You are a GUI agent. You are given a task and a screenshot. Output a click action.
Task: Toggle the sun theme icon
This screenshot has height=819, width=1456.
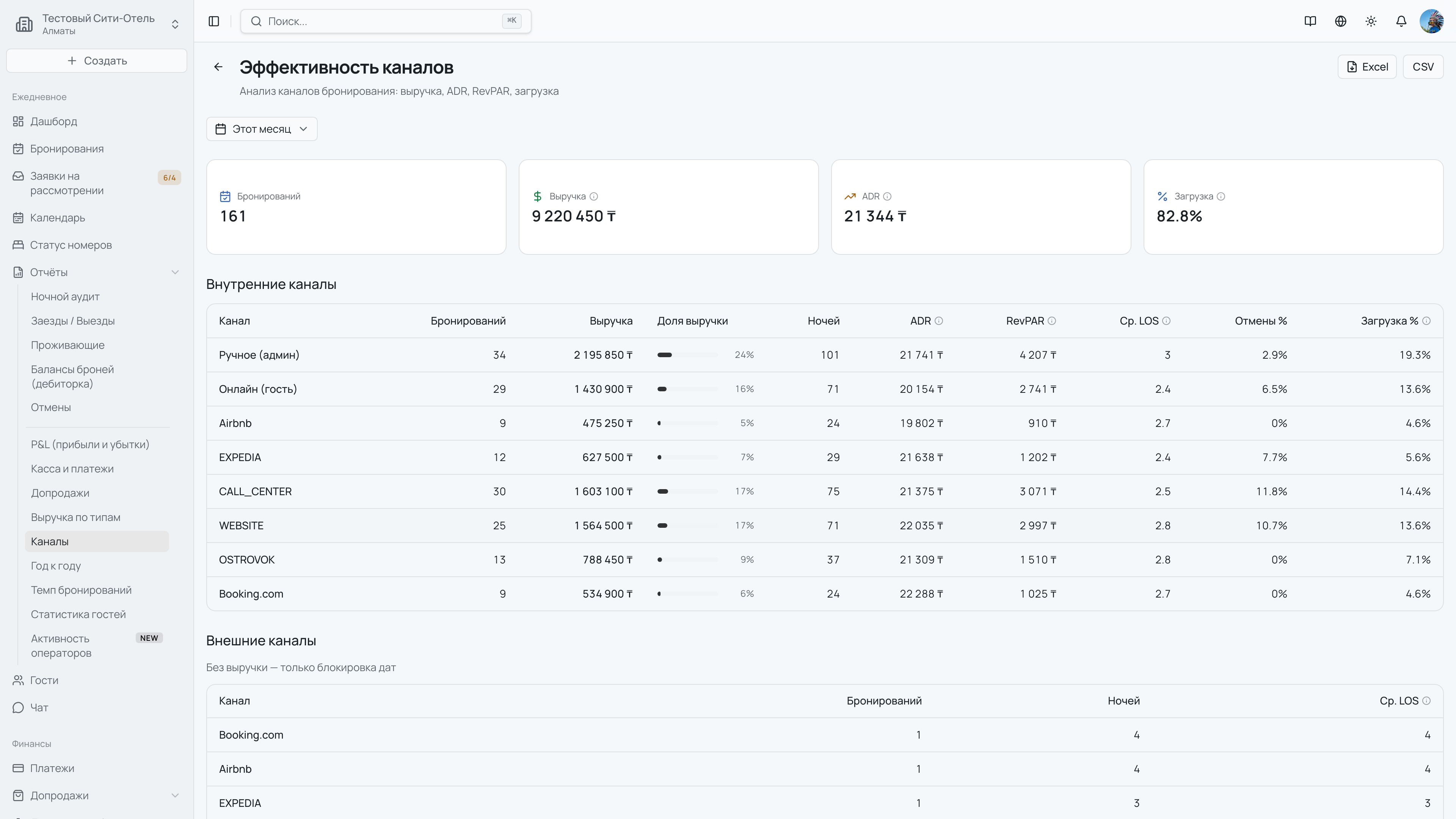[x=1371, y=22]
